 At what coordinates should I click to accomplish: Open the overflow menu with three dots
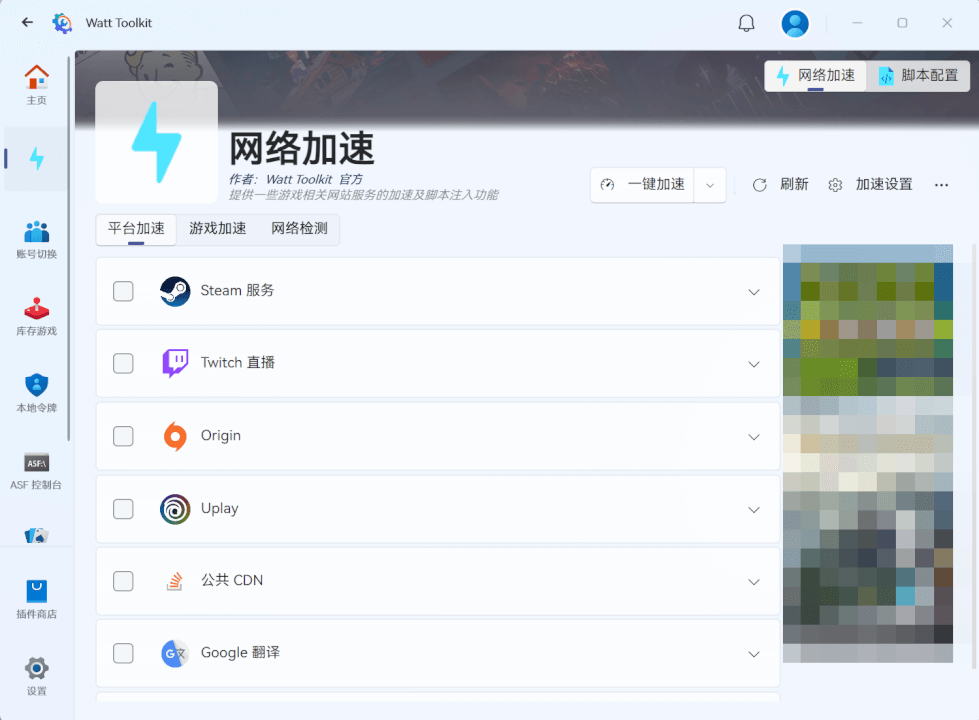(x=940, y=185)
